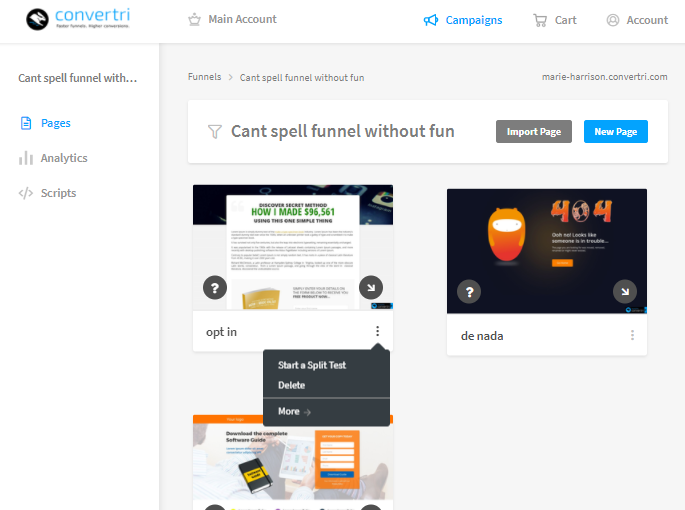Open the Cart from the top bar

click(554, 20)
